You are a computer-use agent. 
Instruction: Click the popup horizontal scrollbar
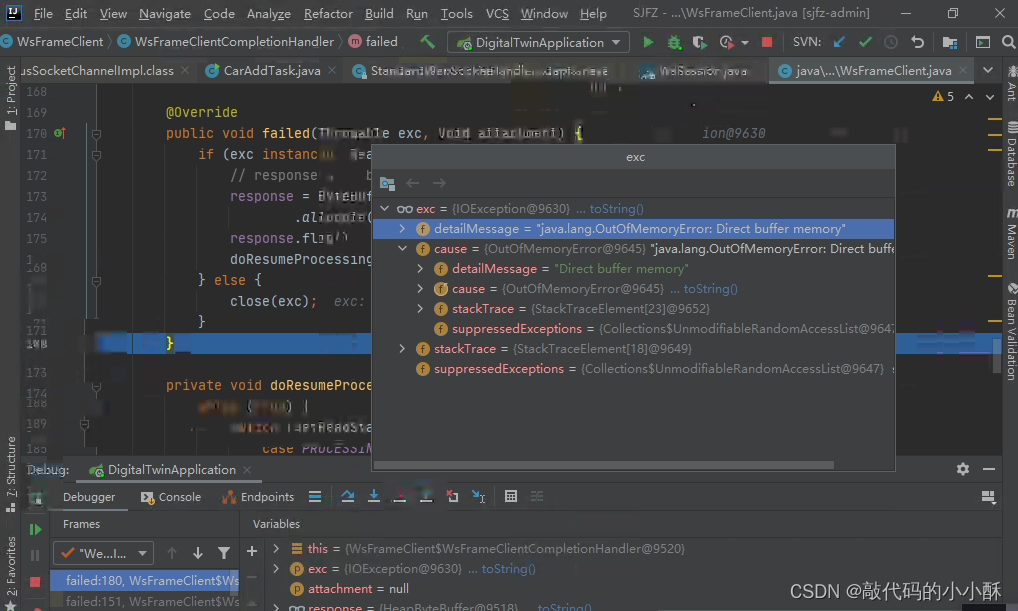click(x=605, y=465)
